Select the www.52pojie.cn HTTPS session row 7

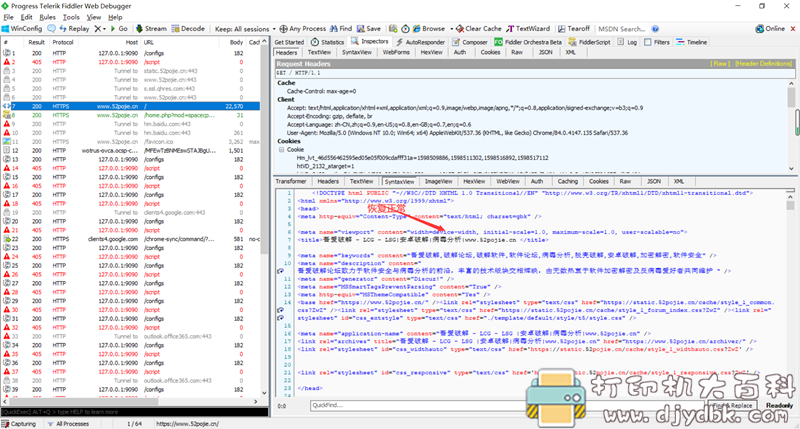(131, 106)
